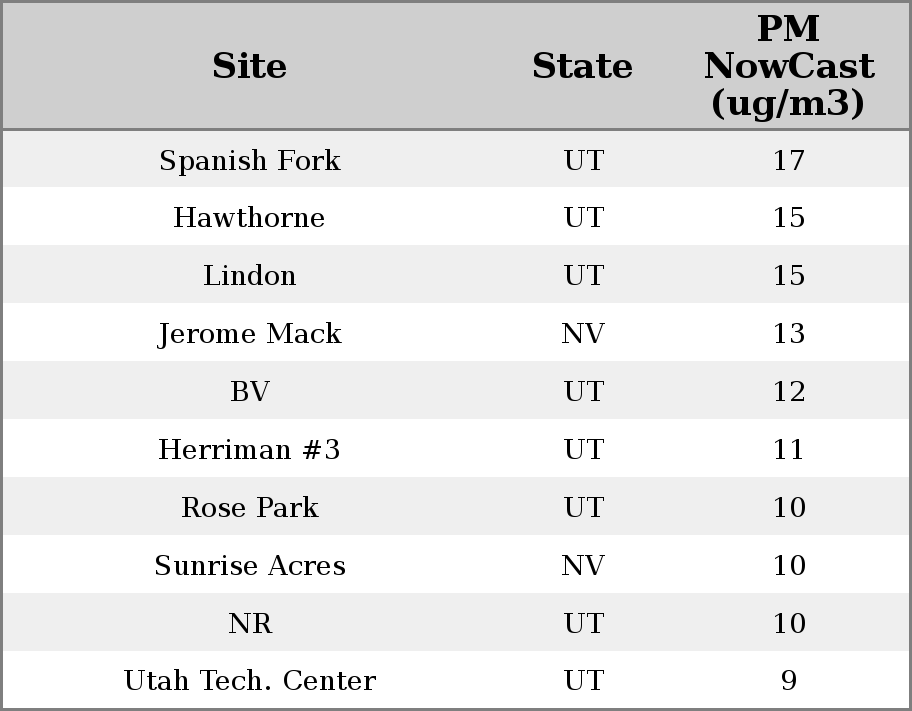
Task: Click the PM value 12 for BV
Action: pyautogui.click(x=788, y=392)
